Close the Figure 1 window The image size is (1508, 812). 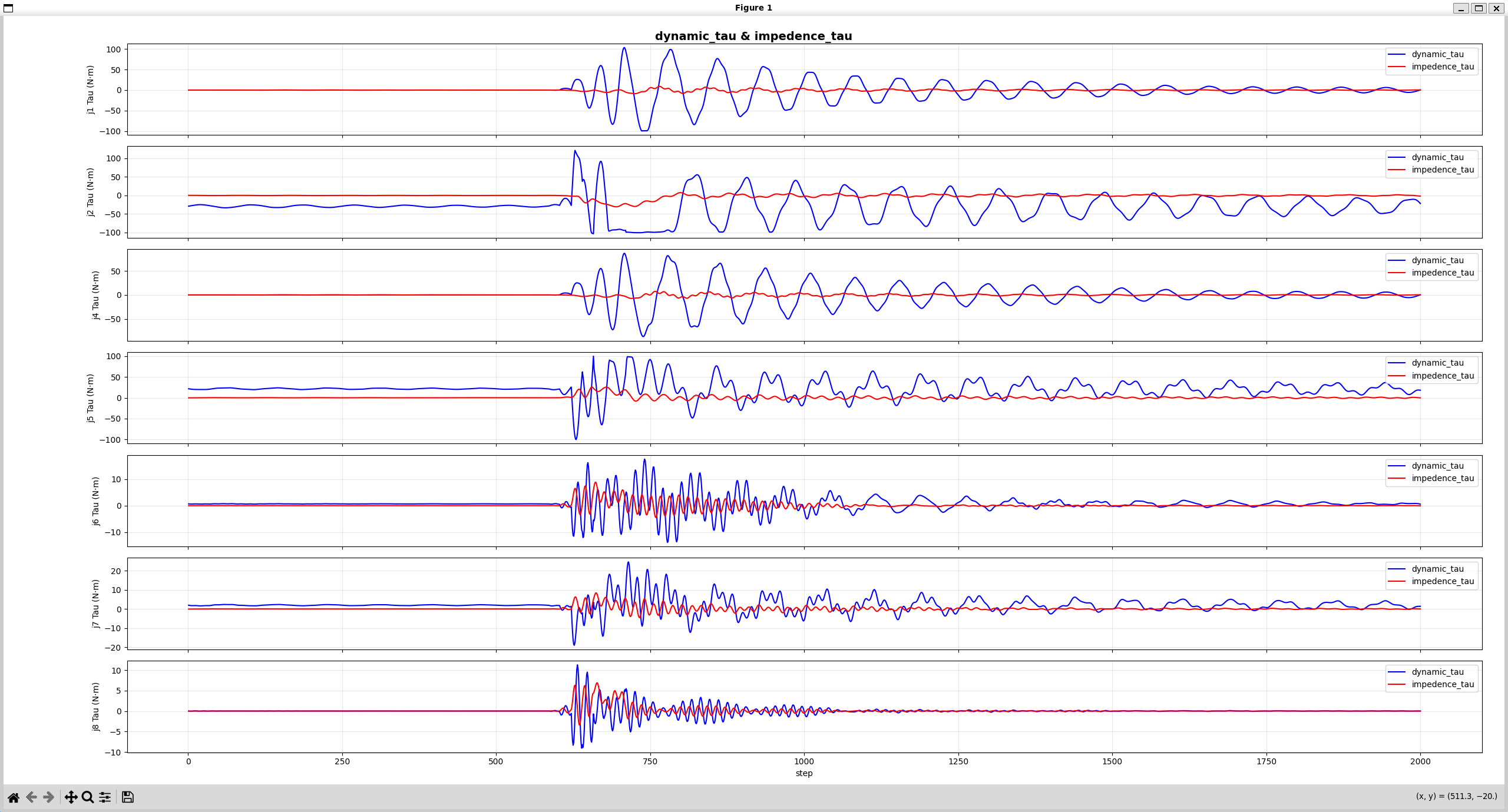1496,8
